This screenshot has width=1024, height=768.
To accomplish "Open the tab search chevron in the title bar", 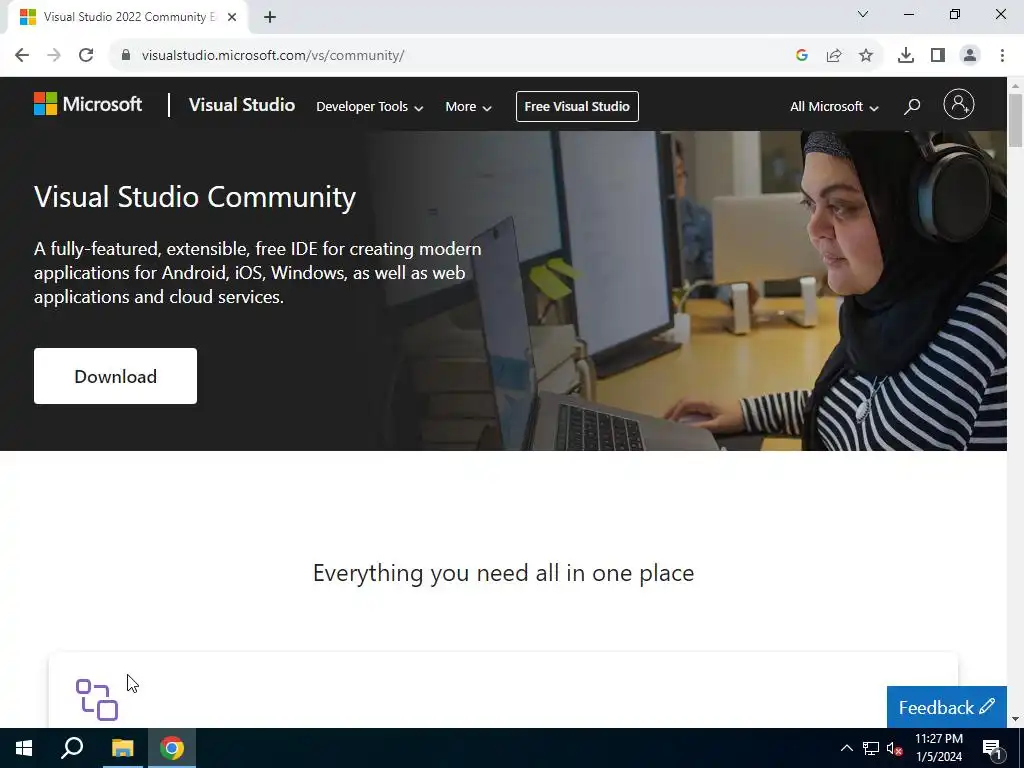I will pos(863,14).
